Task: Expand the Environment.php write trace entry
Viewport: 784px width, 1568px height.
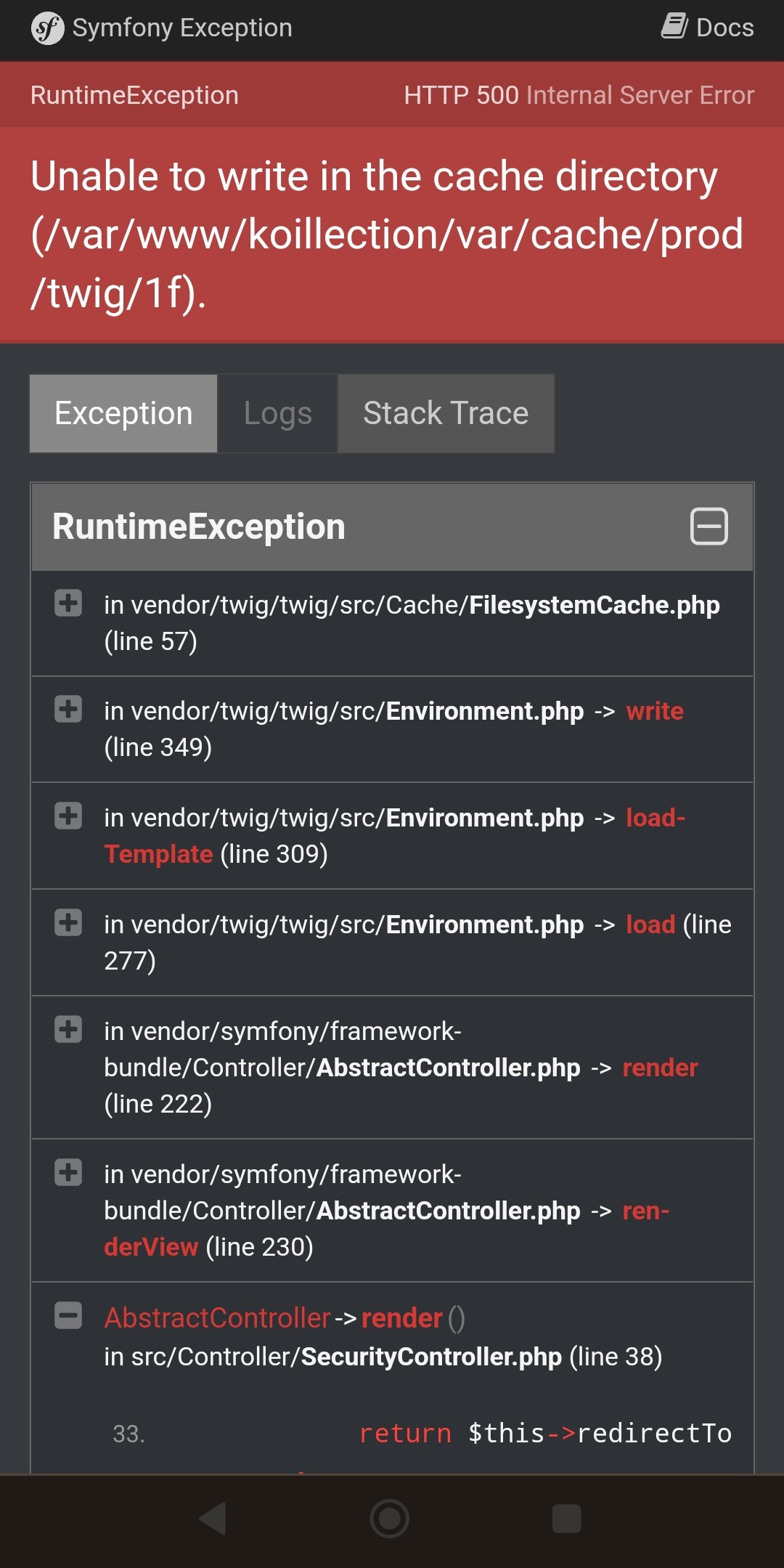Action: tap(68, 709)
